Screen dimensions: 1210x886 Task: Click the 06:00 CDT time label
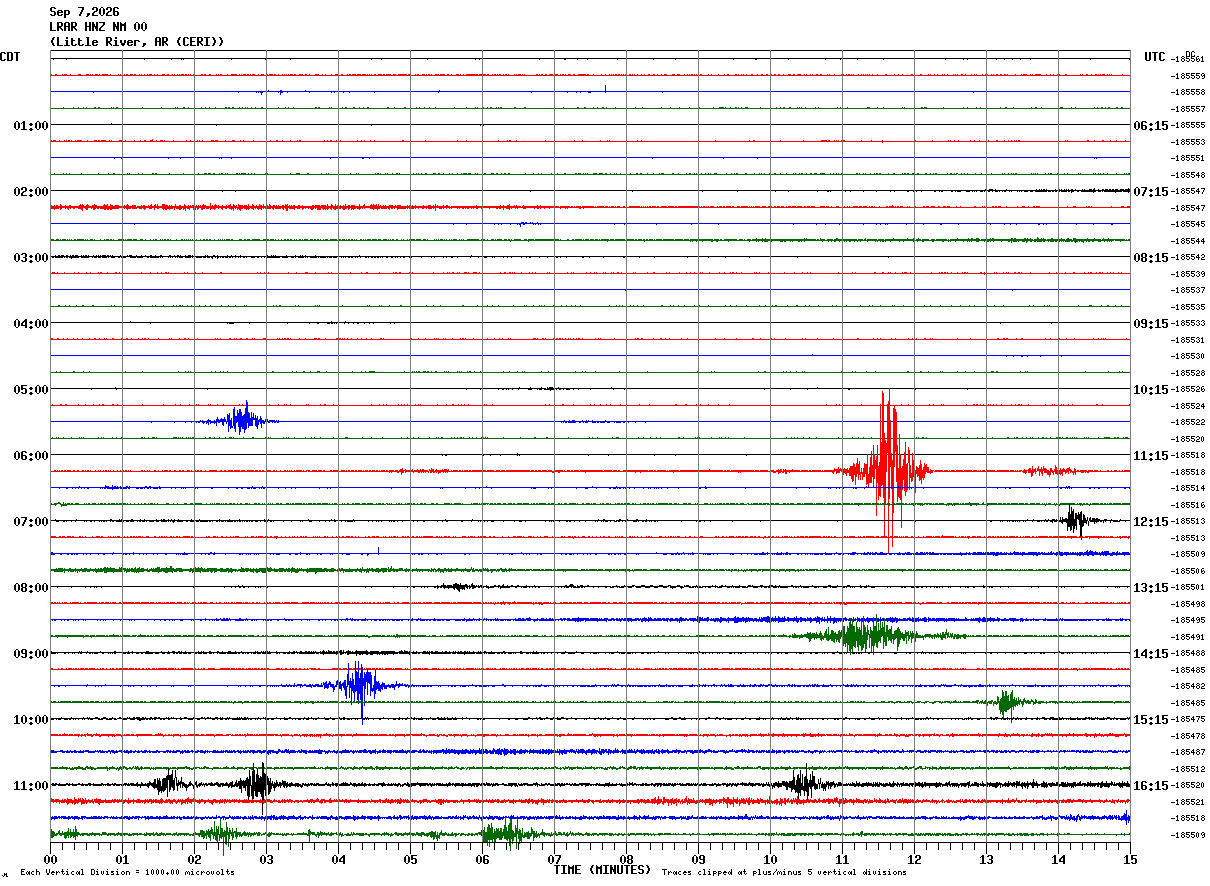[30, 456]
